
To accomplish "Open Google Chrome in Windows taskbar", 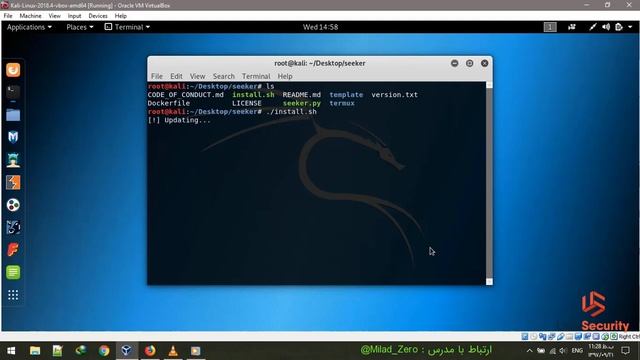I will [104, 351].
